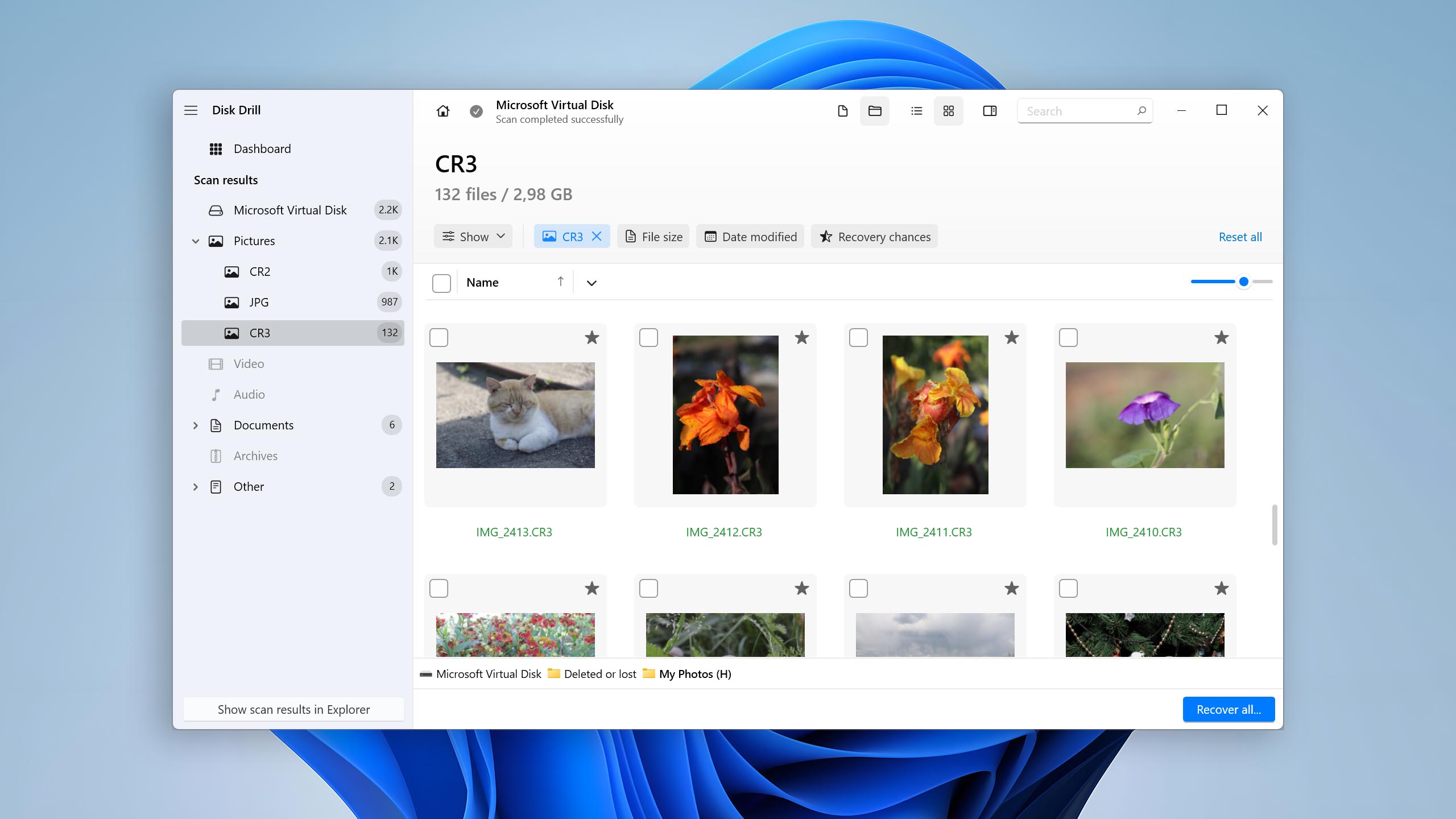Star the cloudy sky photo
Viewport: 1456px width, 819px height.
tap(1012, 588)
